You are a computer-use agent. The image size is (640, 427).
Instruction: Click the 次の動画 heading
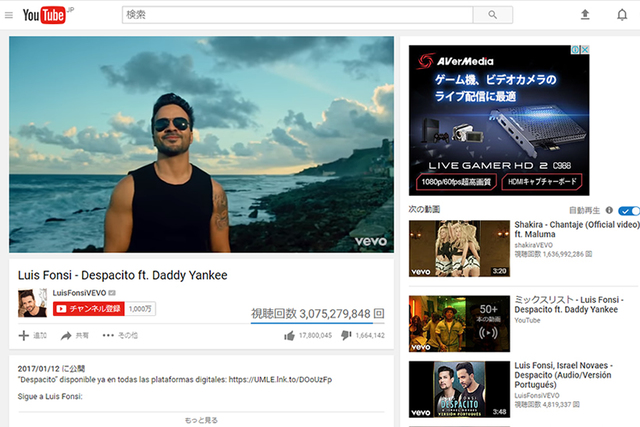424,209
